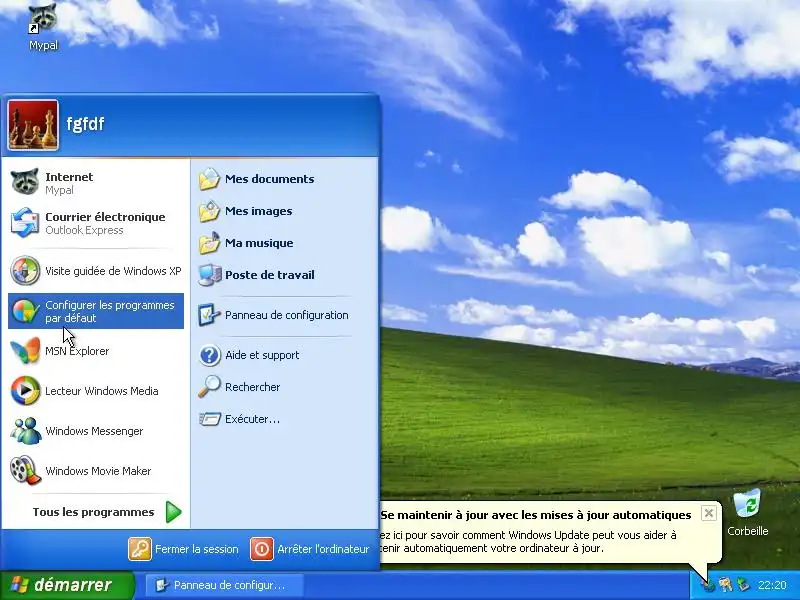Click the Rechercher magnifying glass icon
Screen dimensions: 800x600
[209, 387]
